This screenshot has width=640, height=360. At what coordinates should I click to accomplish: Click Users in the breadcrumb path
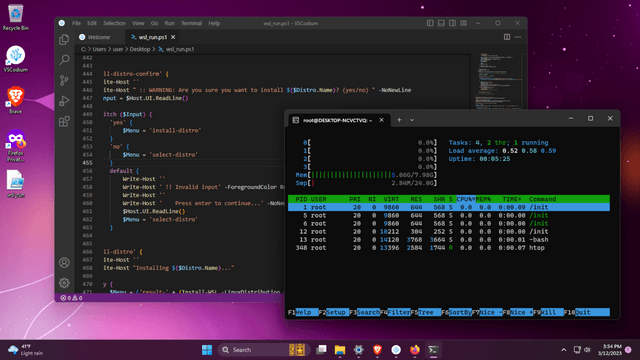click(x=99, y=49)
